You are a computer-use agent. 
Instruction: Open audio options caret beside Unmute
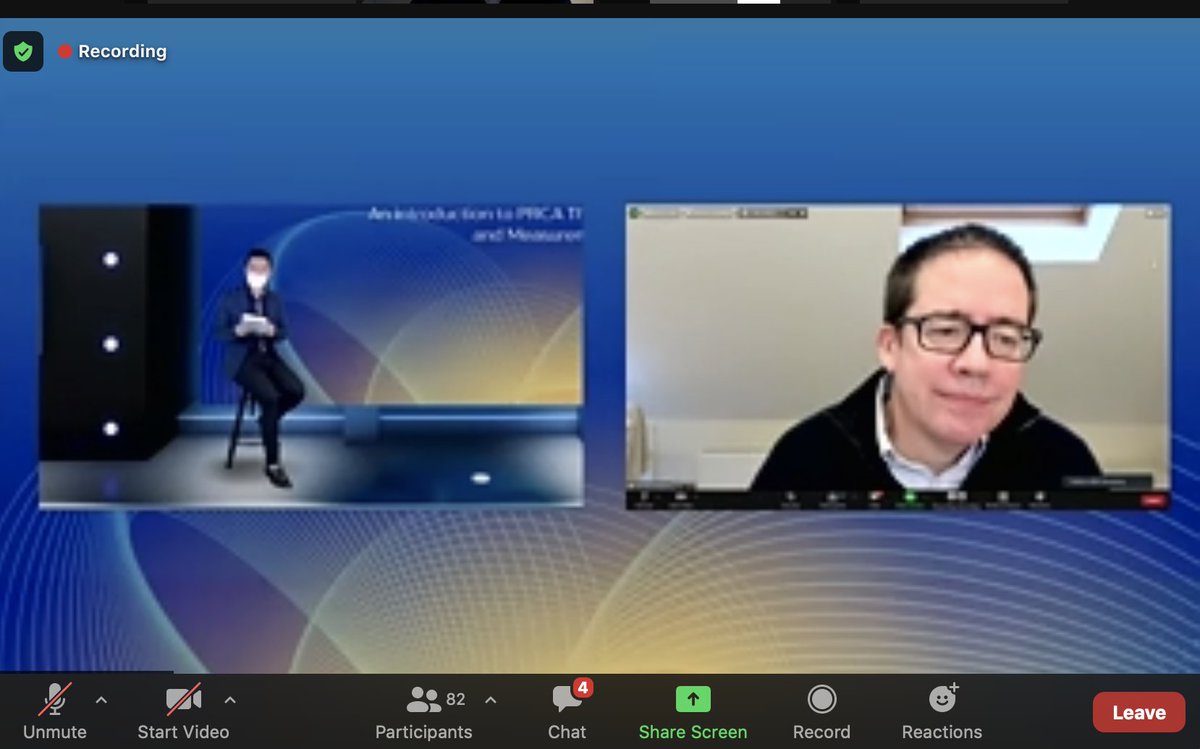click(101, 700)
